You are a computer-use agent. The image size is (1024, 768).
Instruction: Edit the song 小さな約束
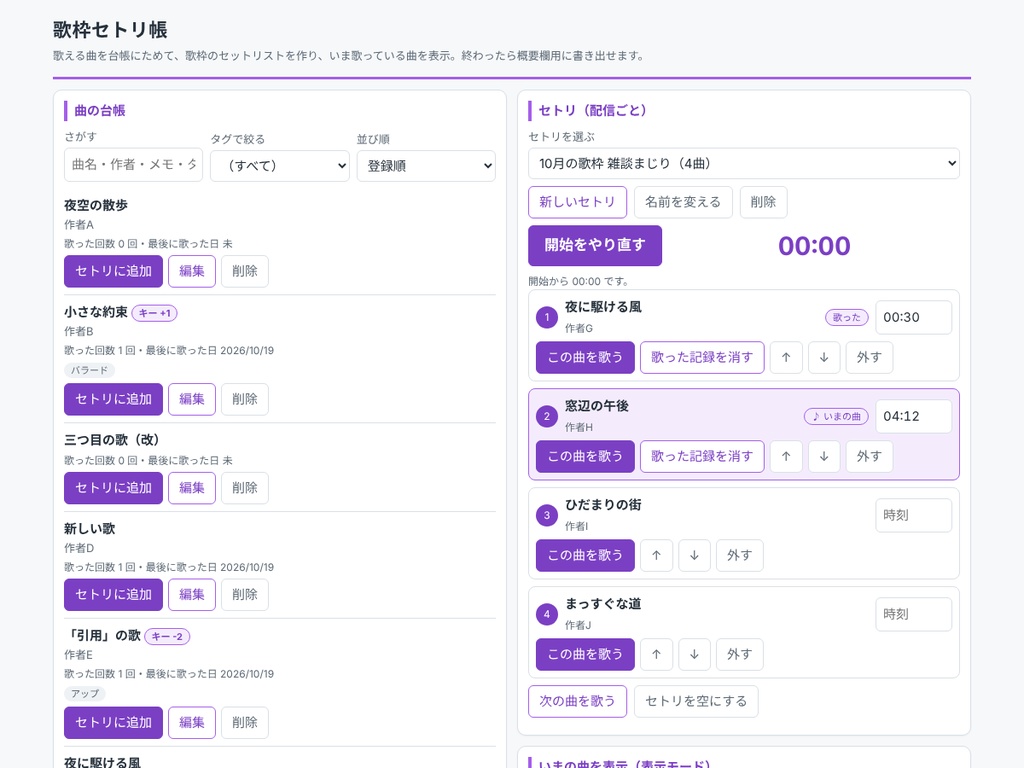pyautogui.click(x=192, y=399)
